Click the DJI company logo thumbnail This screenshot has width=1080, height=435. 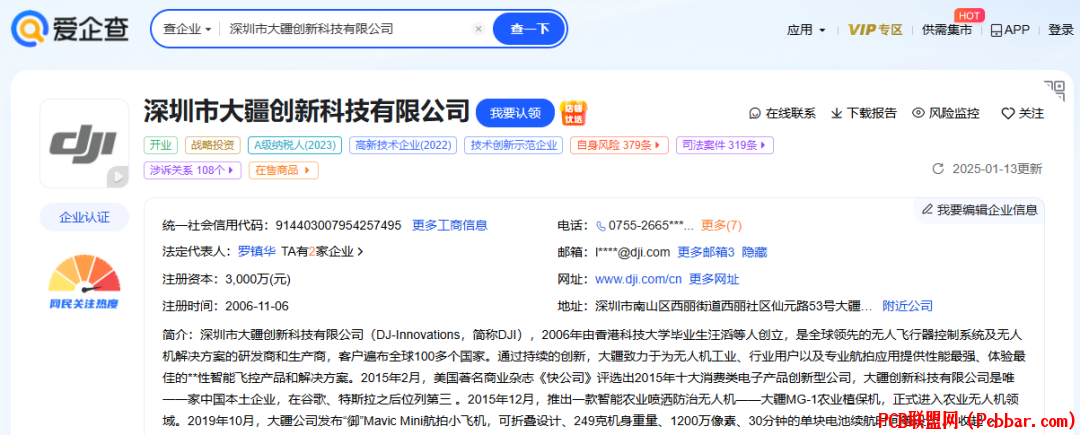pos(84,143)
